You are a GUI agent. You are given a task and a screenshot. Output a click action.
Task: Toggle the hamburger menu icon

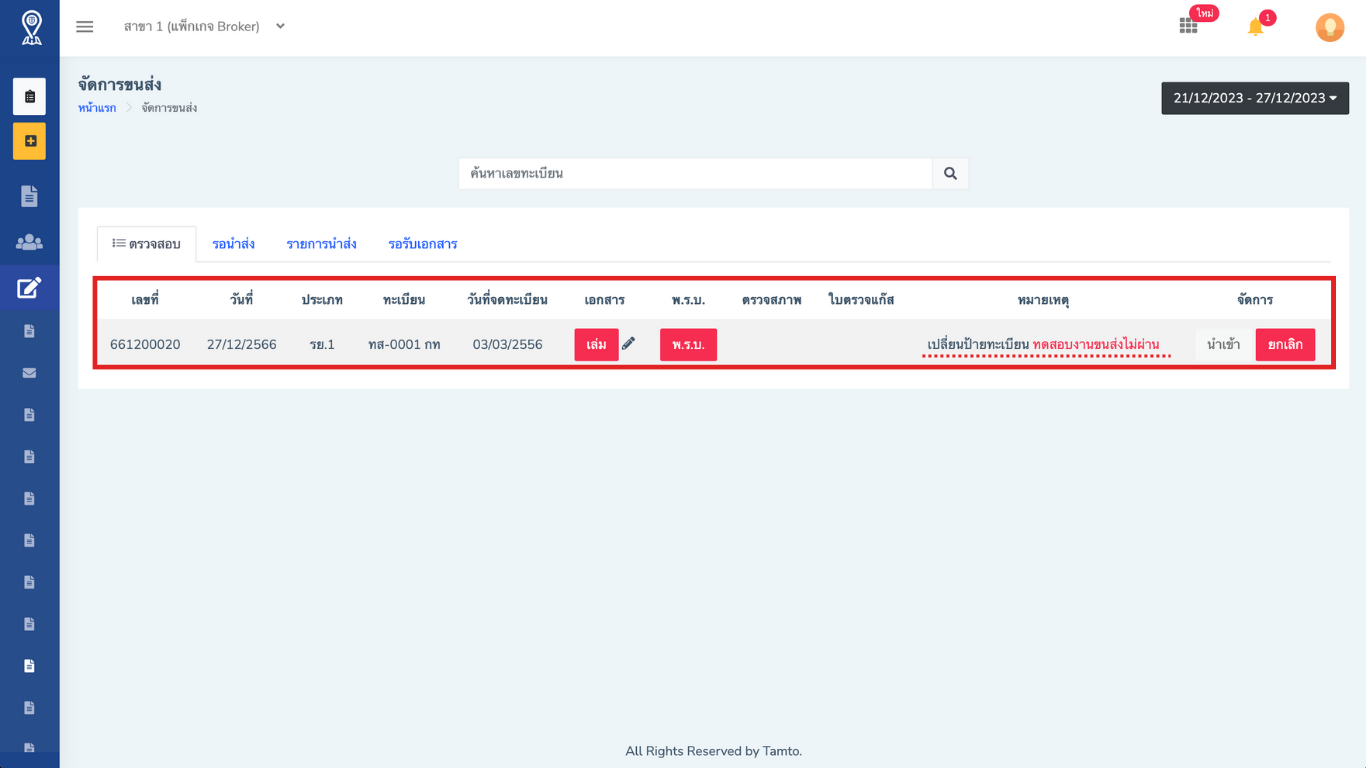(85, 27)
